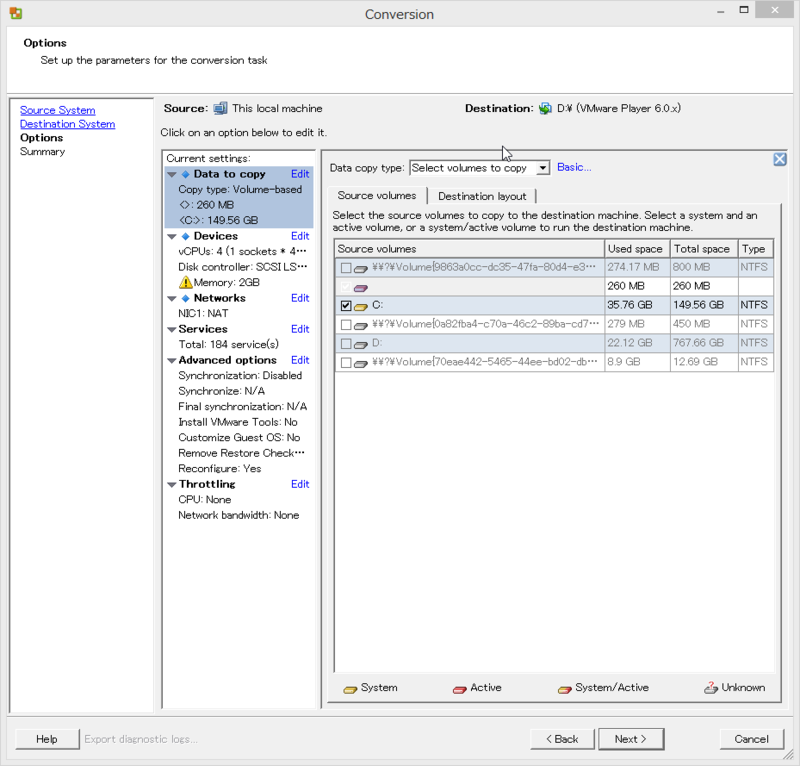Screen dimensions: 800x766
Task: Click the yellow warning icon beside Memory: 2GB
Action: tap(186, 282)
